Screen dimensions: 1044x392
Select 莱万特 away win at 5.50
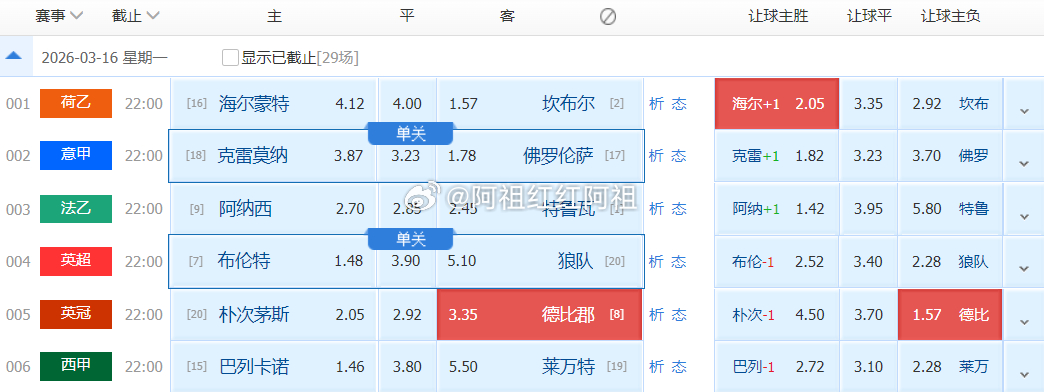coord(539,367)
